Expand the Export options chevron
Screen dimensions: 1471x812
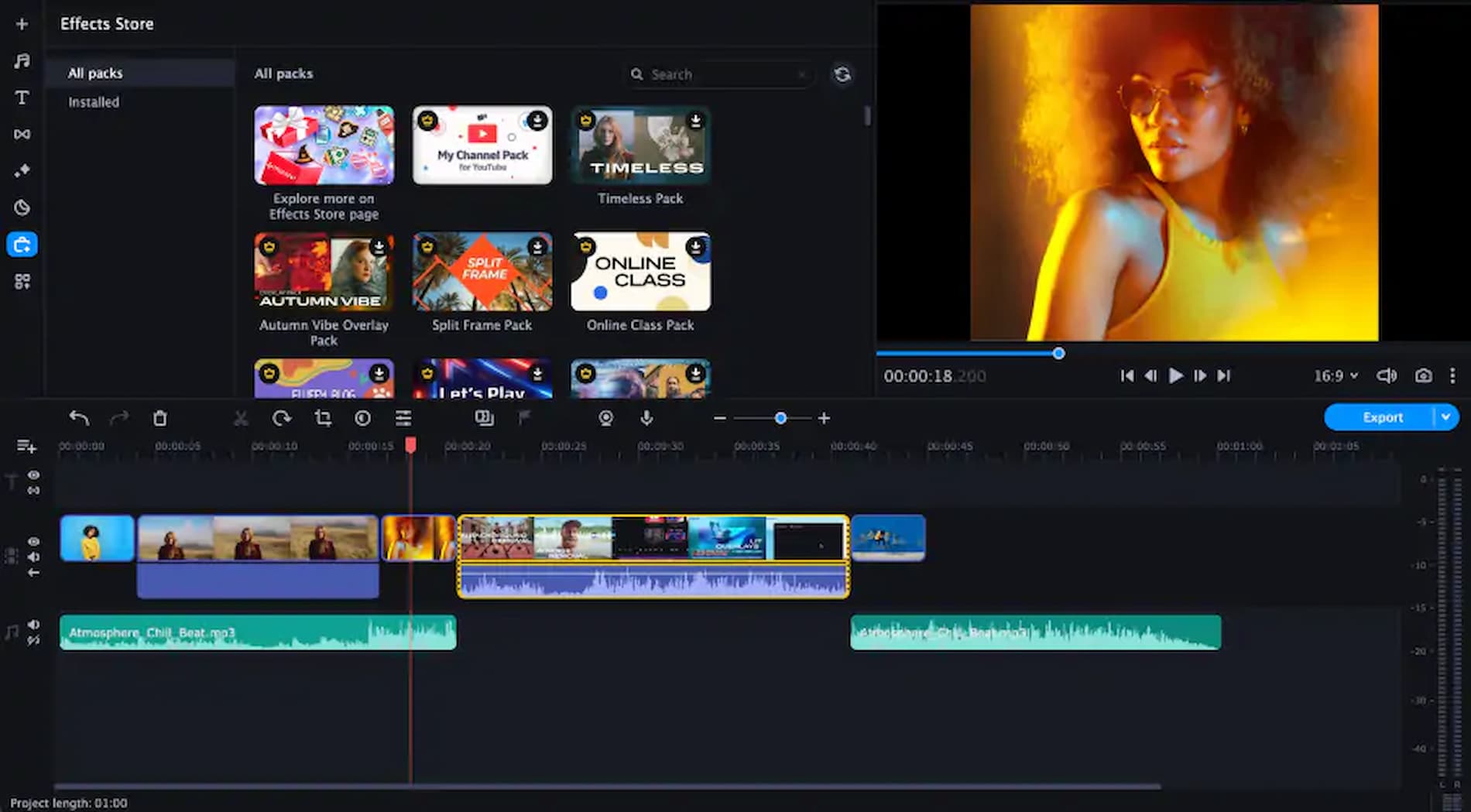click(x=1445, y=417)
